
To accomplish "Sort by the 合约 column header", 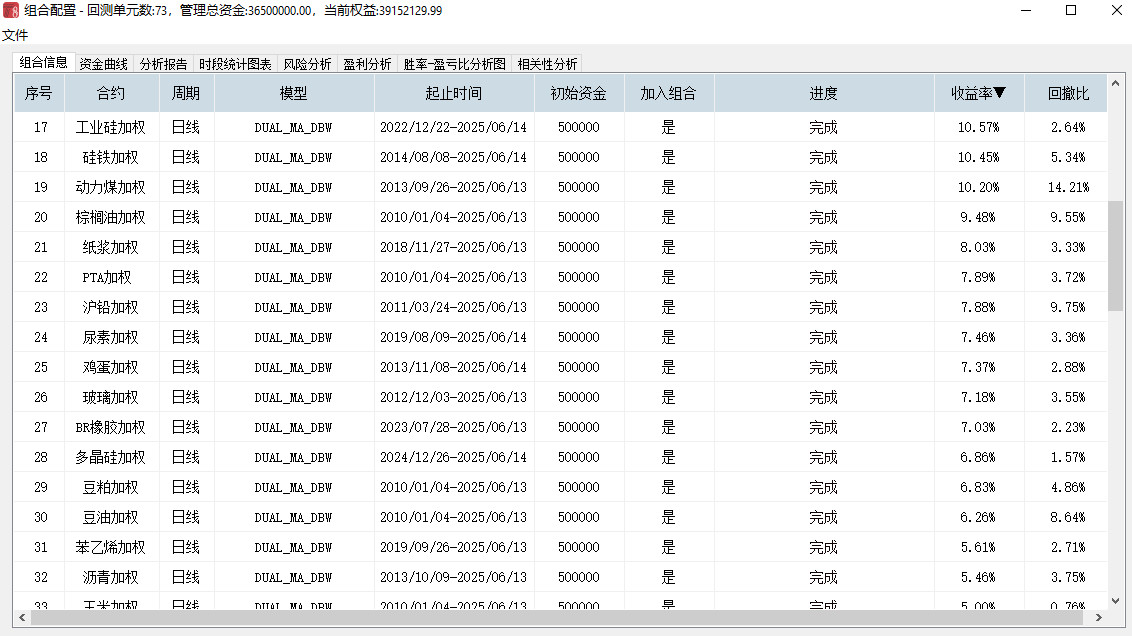I will pos(111,94).
